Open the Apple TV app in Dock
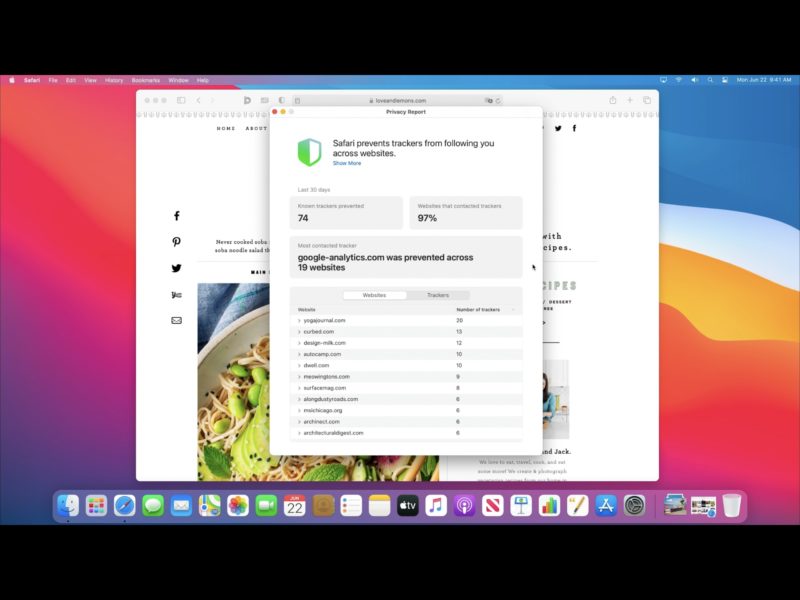 (x=408, y=506)
